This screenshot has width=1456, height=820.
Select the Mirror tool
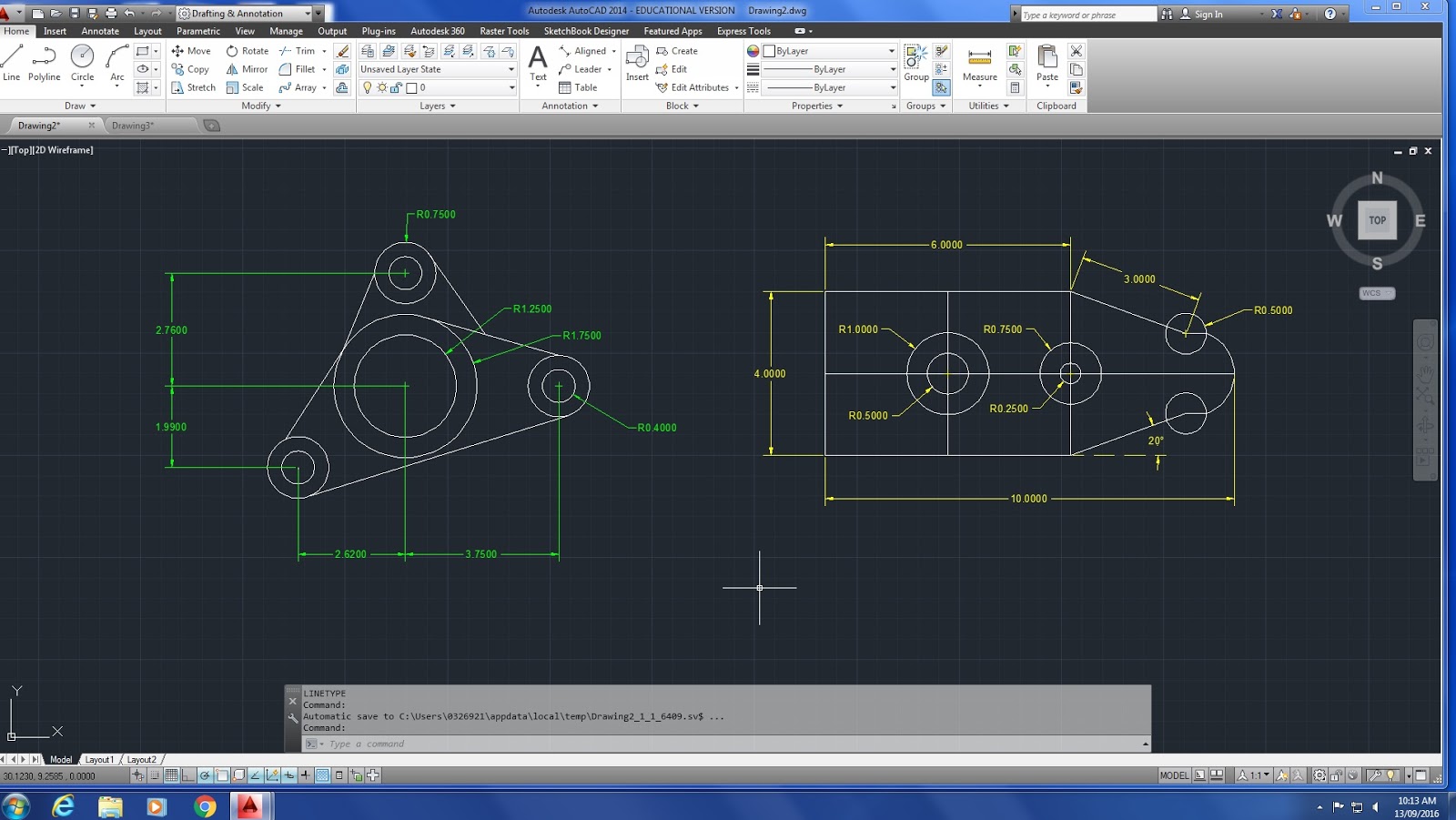pyautogui.click(x=247, y=69)
